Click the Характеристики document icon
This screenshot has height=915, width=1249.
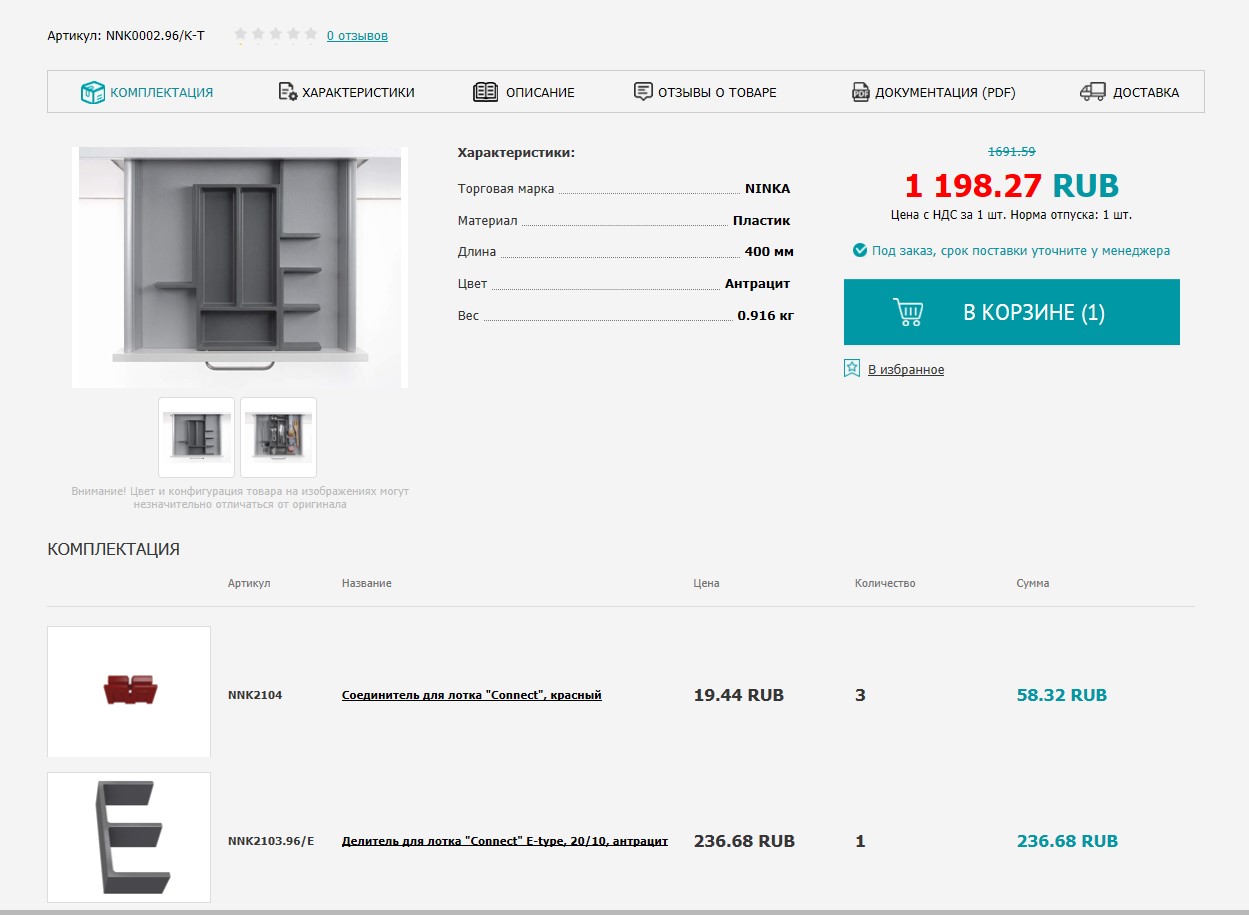point(287,92)
